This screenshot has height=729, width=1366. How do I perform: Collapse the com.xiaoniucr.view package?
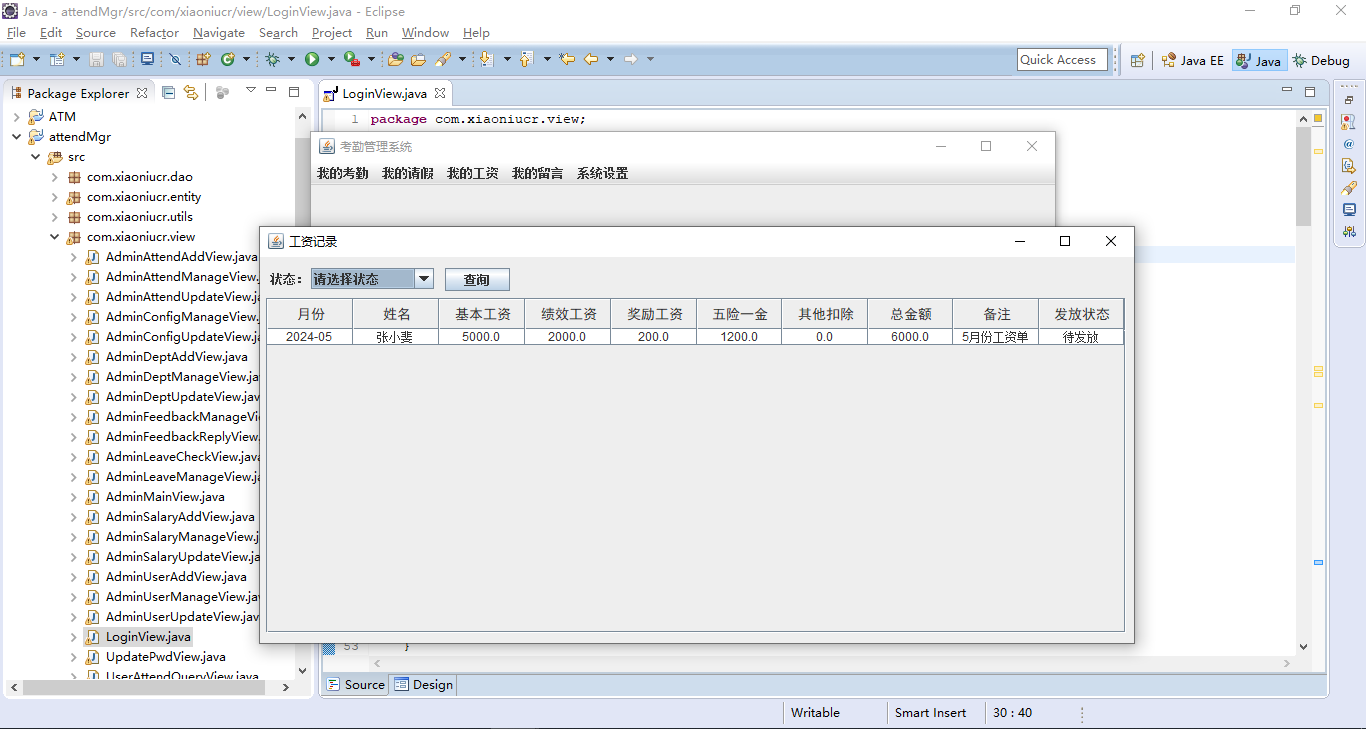(x=54, y=237)
